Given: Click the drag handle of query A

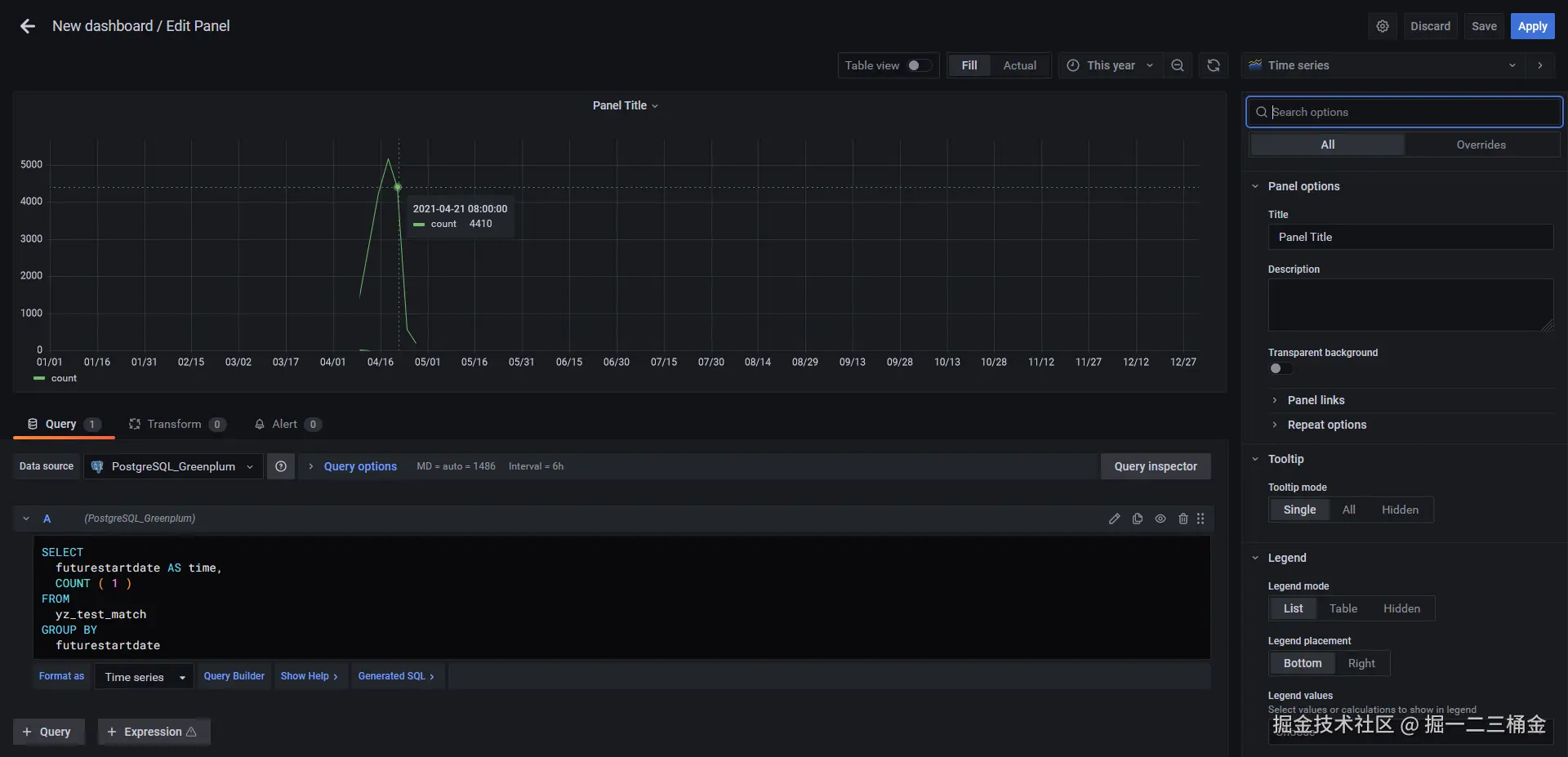Looking at the screenshot, I should click(1200, 519).
